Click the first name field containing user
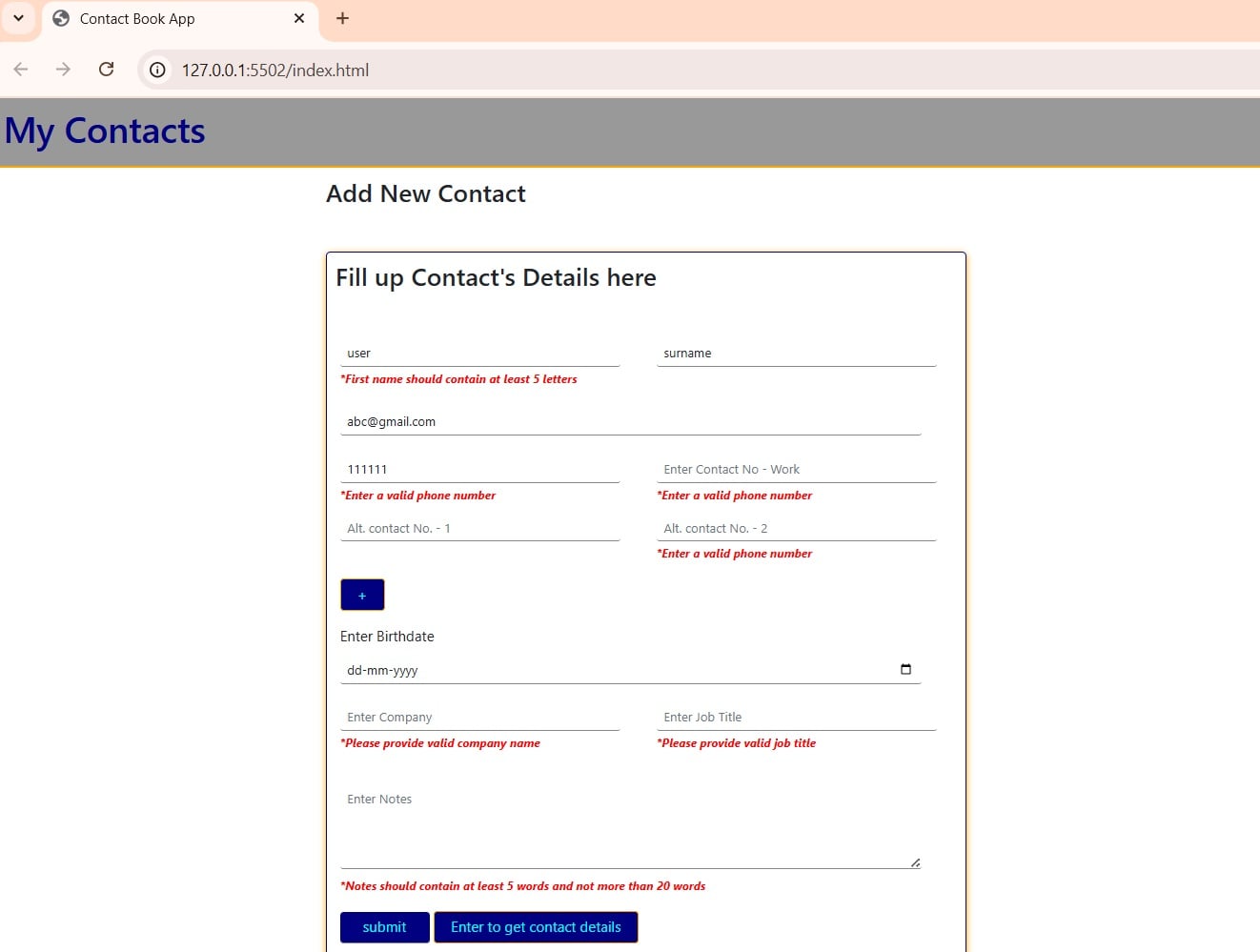Image resolution: width=1260 pixels, height=952 pixels. 479,354
